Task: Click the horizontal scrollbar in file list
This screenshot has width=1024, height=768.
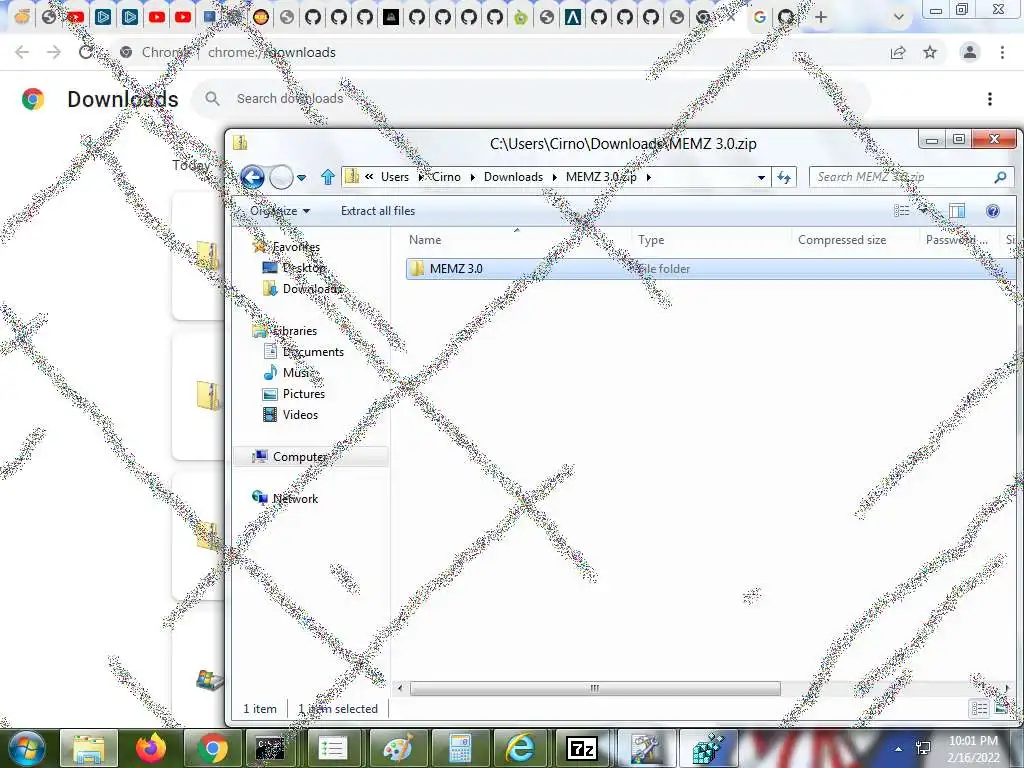Action: [594, 688]
